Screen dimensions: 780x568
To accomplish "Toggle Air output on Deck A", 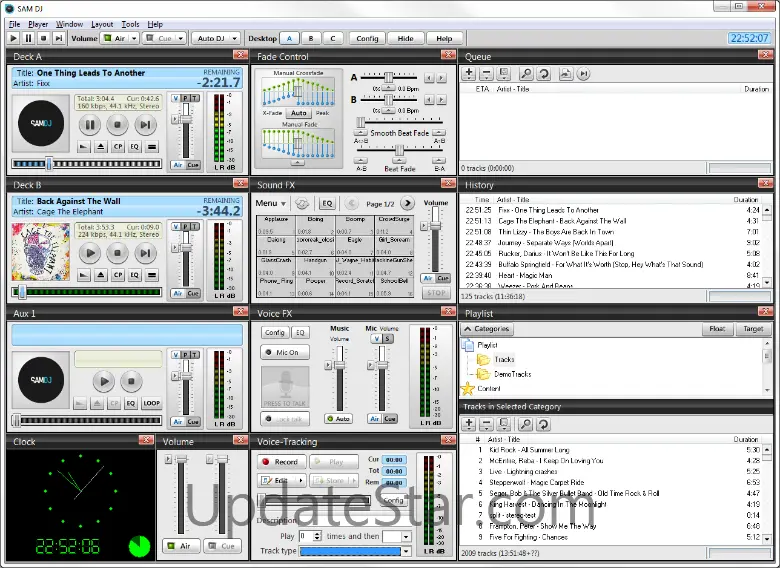I will click(x=178, y=165).
